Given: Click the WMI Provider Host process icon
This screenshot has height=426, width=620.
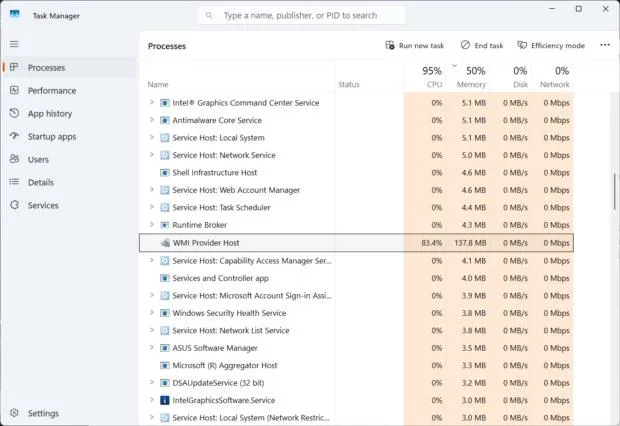Looking at the screenshot, I should point(165,243).
